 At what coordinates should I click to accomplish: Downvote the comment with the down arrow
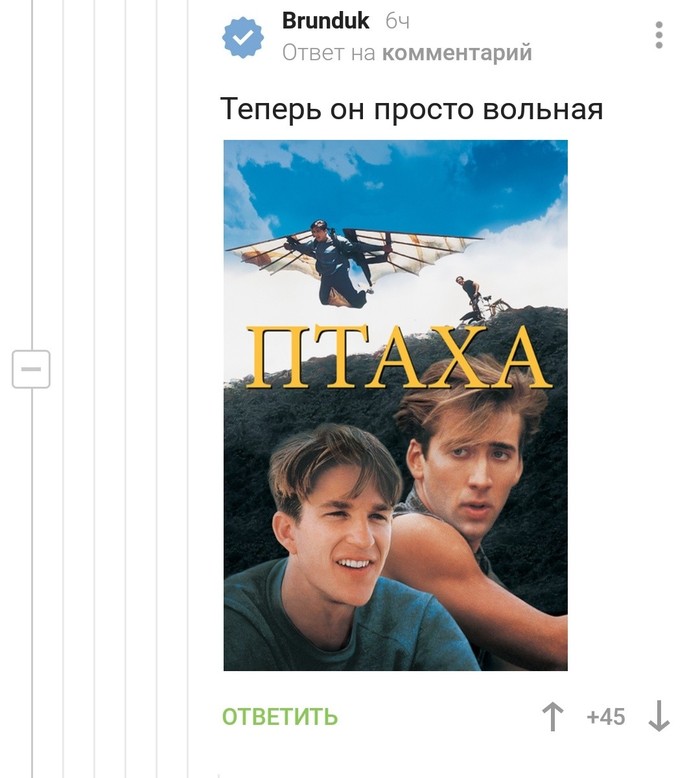click(659, 716)
